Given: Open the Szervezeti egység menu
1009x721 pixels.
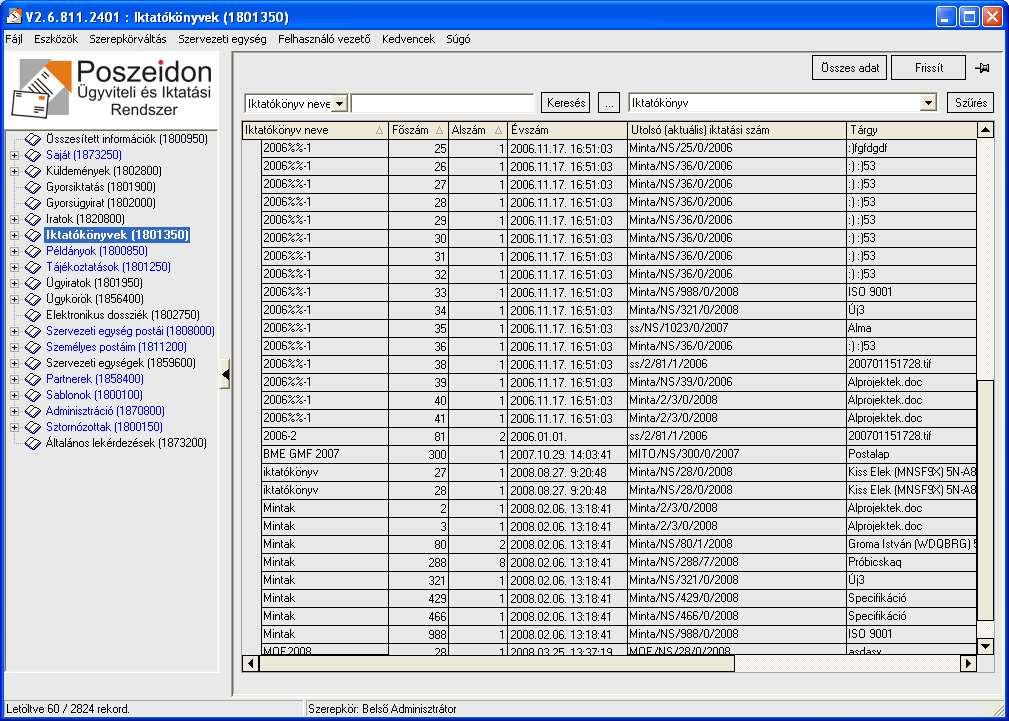Looking at the screenshot, I should click(x=222, y=39).
